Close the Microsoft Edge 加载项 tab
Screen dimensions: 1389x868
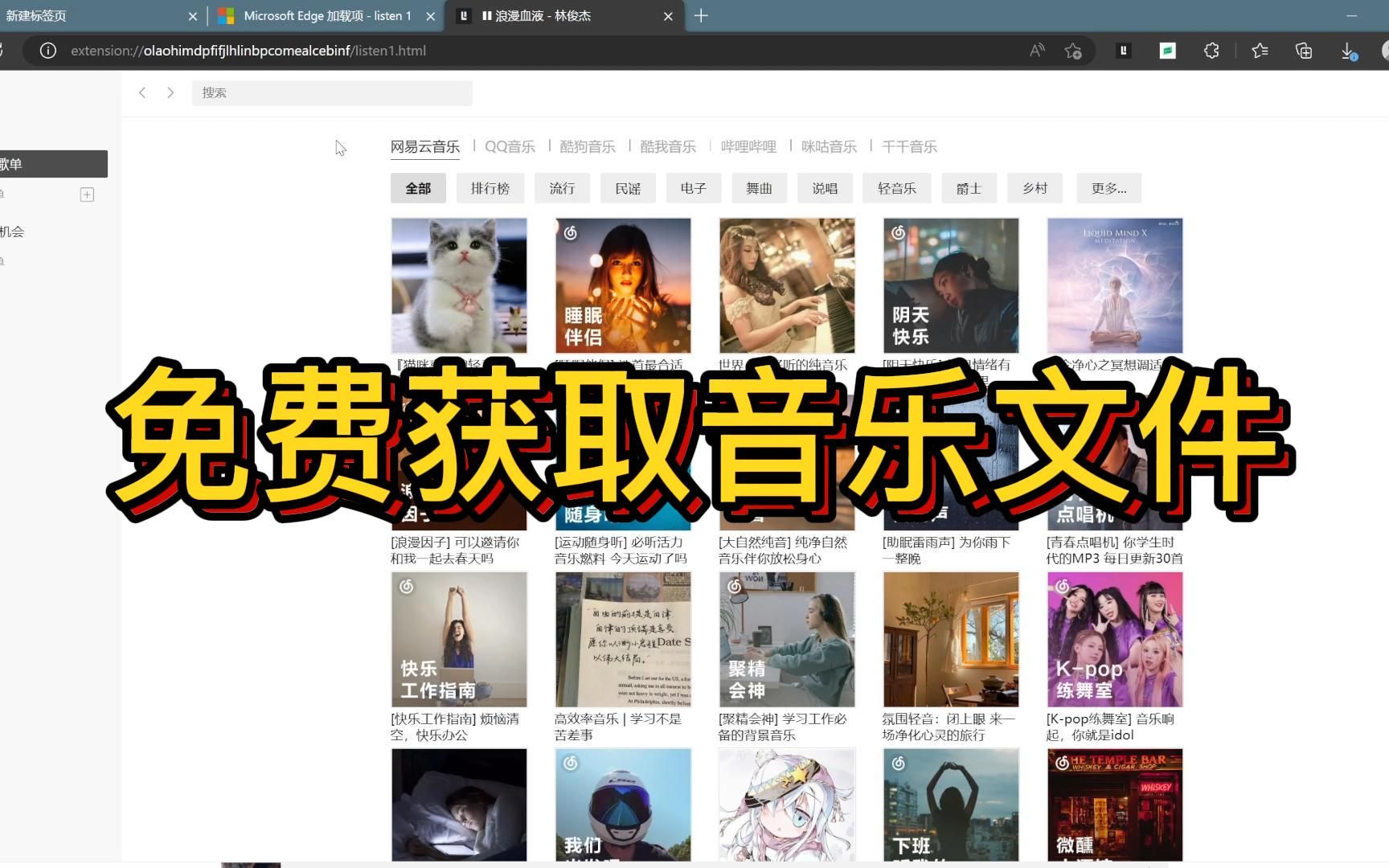(431, 16)
